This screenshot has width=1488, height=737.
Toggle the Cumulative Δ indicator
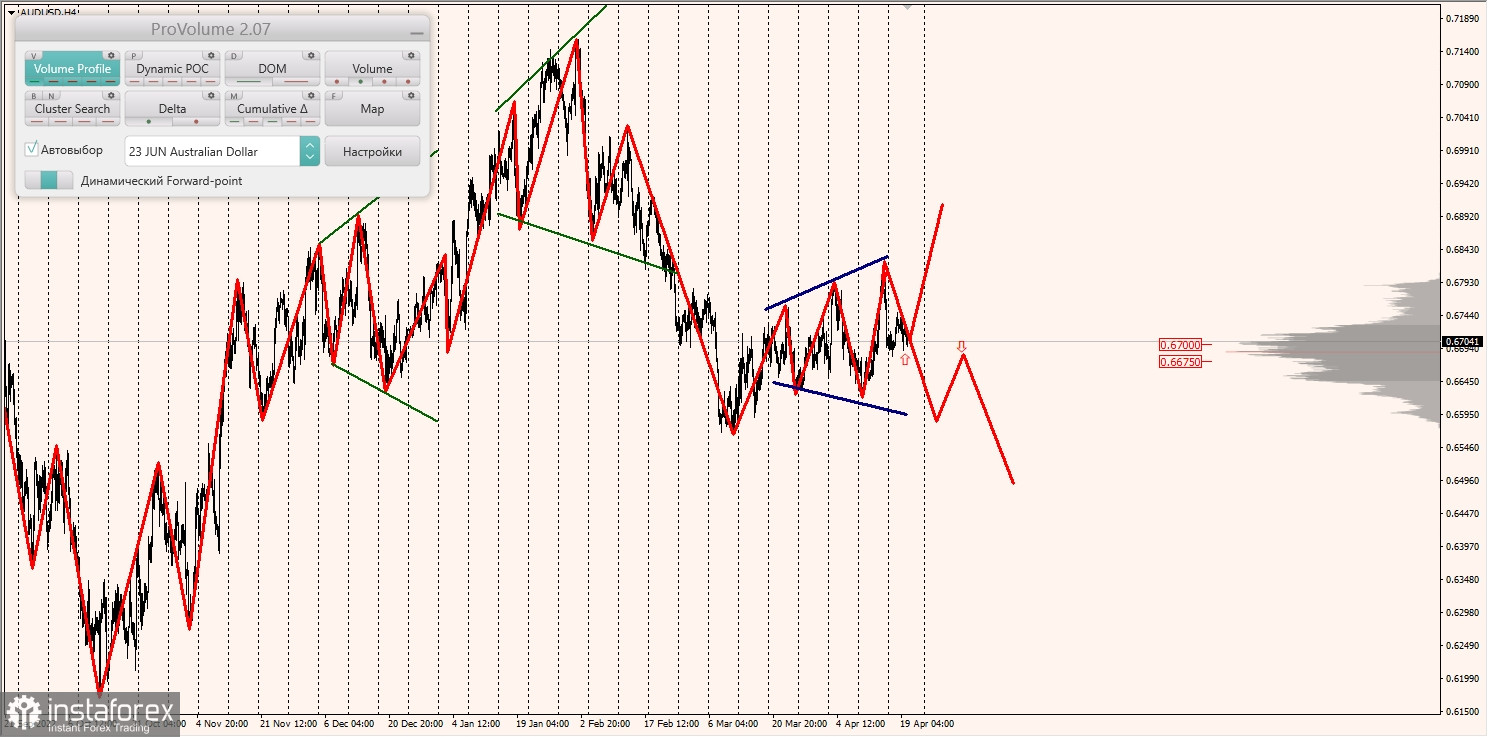[x=272, y=108]
